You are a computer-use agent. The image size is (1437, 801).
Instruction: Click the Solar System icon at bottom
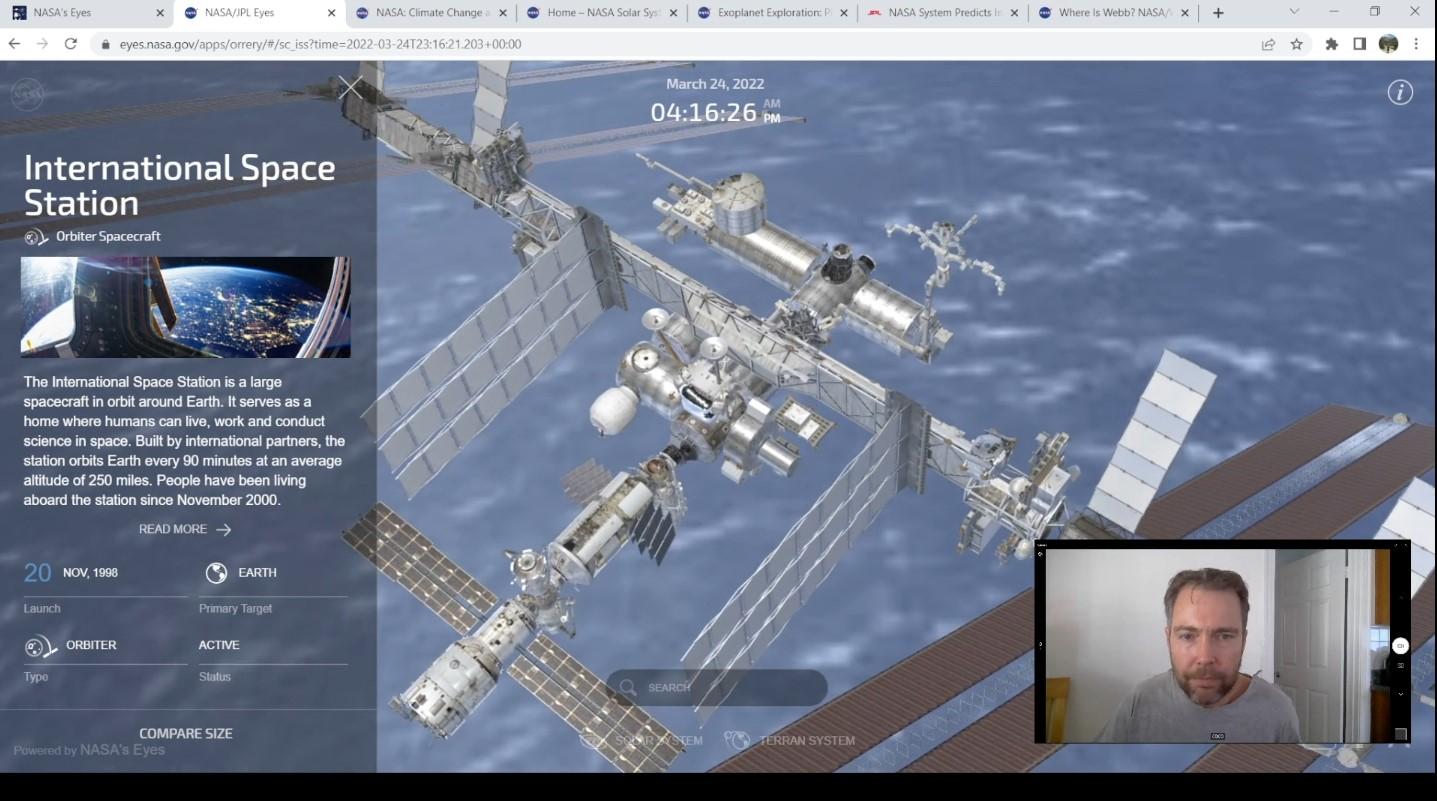594,741
